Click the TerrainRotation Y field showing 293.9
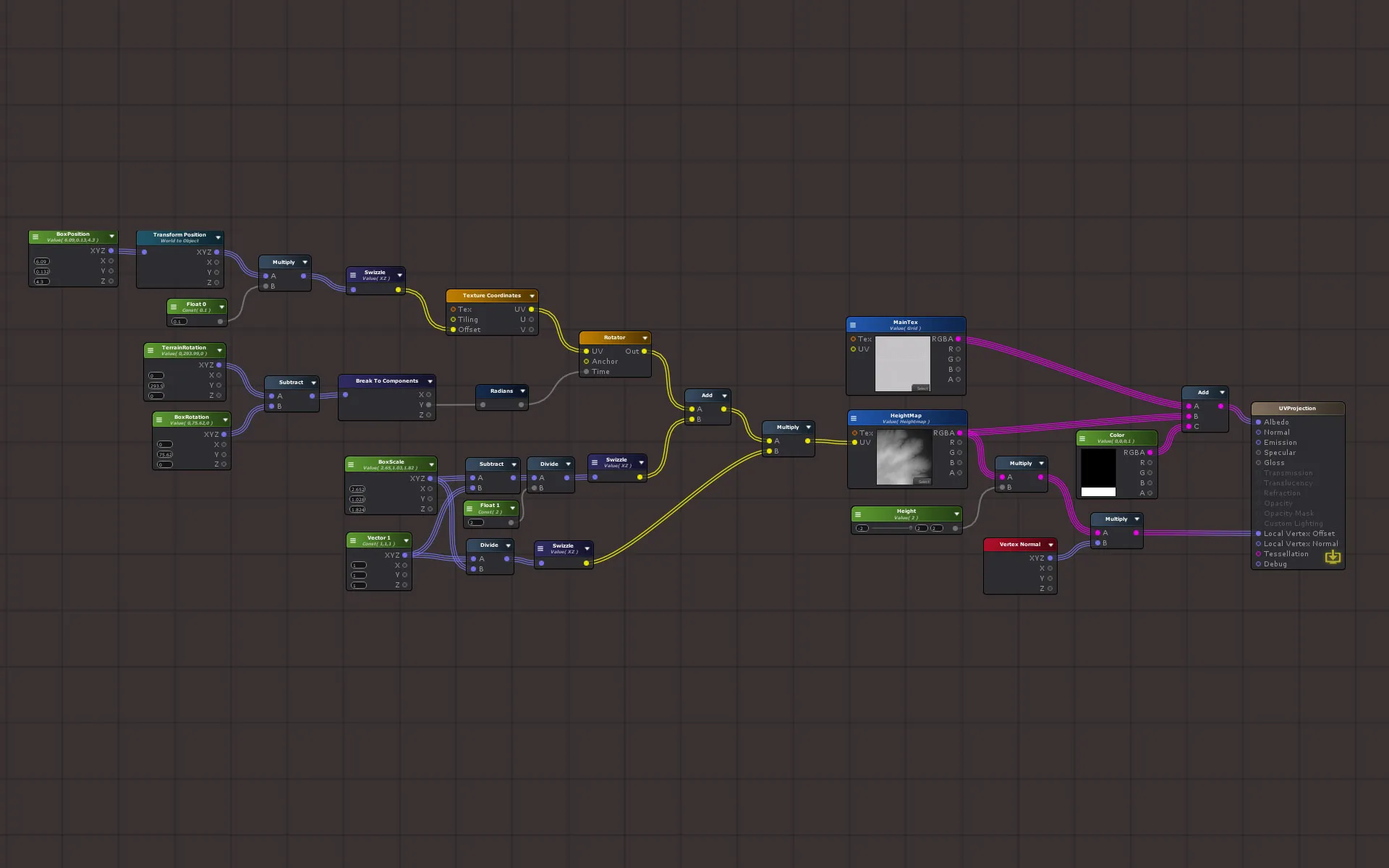Screen dimensions: 1389x868 tap(156, 386)
